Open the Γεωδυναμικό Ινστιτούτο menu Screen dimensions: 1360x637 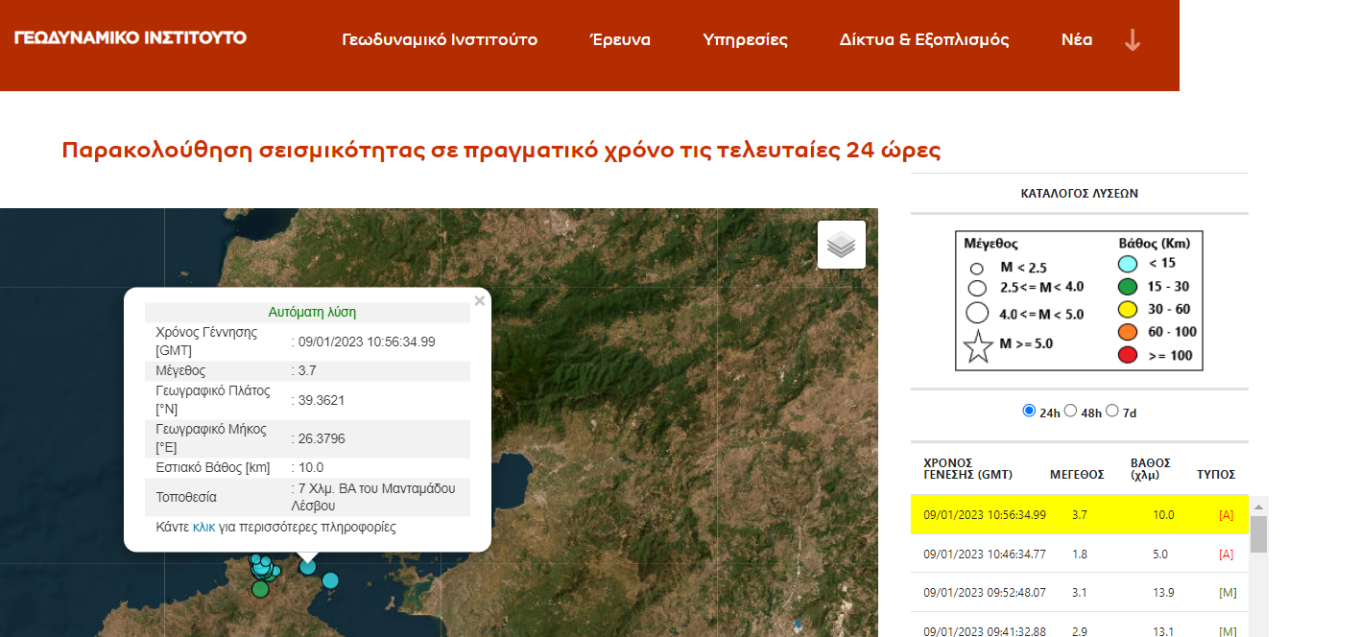(439, 40)
